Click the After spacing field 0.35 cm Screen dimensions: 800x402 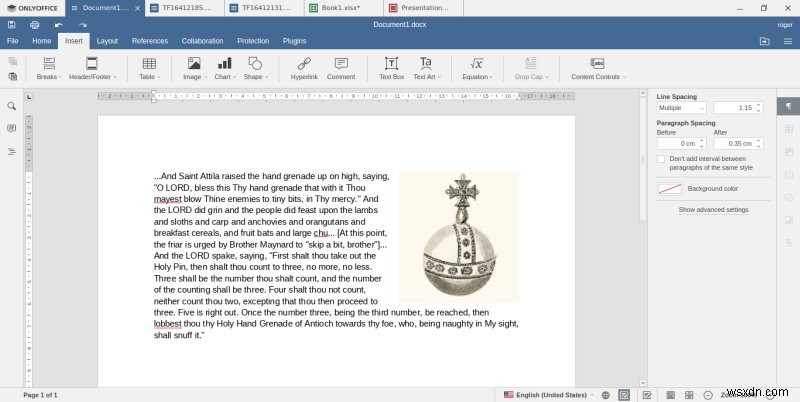click(738, 143)
